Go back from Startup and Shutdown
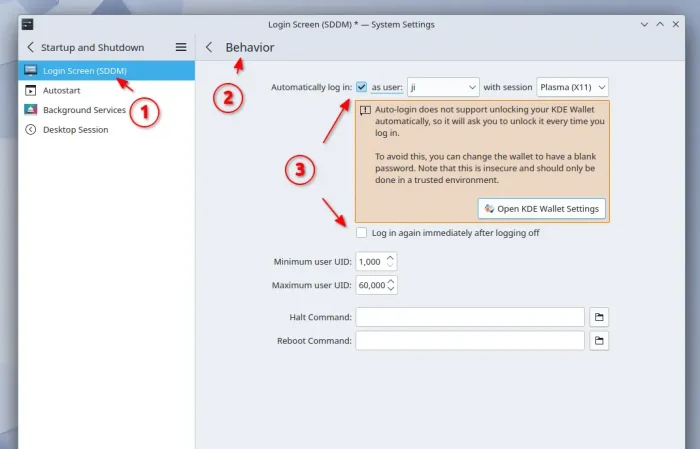Viewport: 700px width, 449px height. [30, 47]
